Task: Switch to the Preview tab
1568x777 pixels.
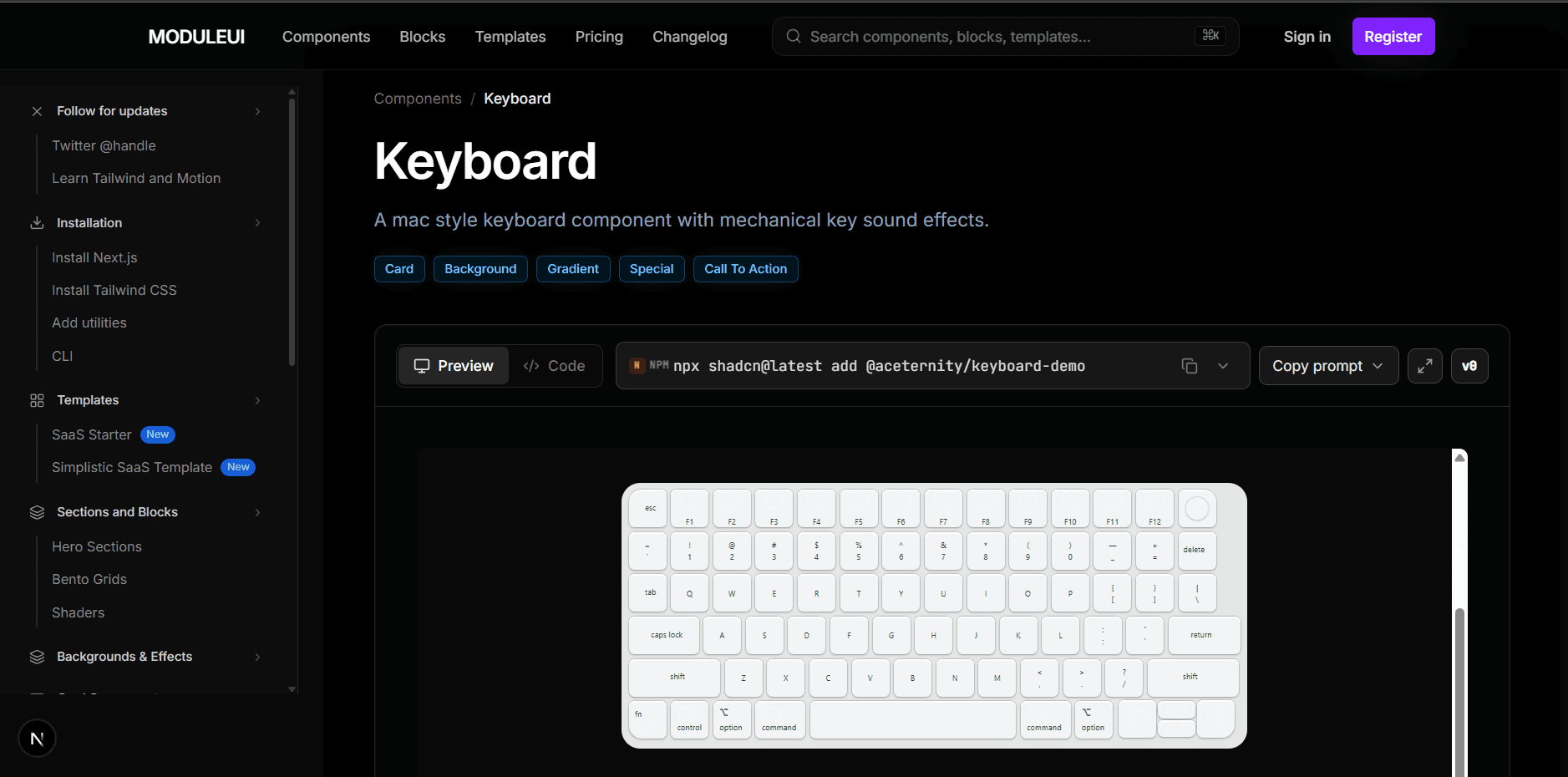Action: pos(454,366)
